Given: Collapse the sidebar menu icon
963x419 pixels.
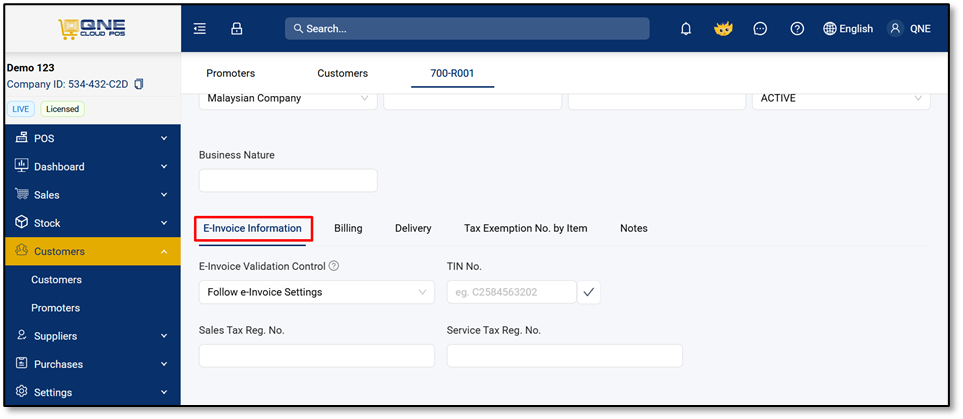Looking at the screenshot, I should [200, 28].
